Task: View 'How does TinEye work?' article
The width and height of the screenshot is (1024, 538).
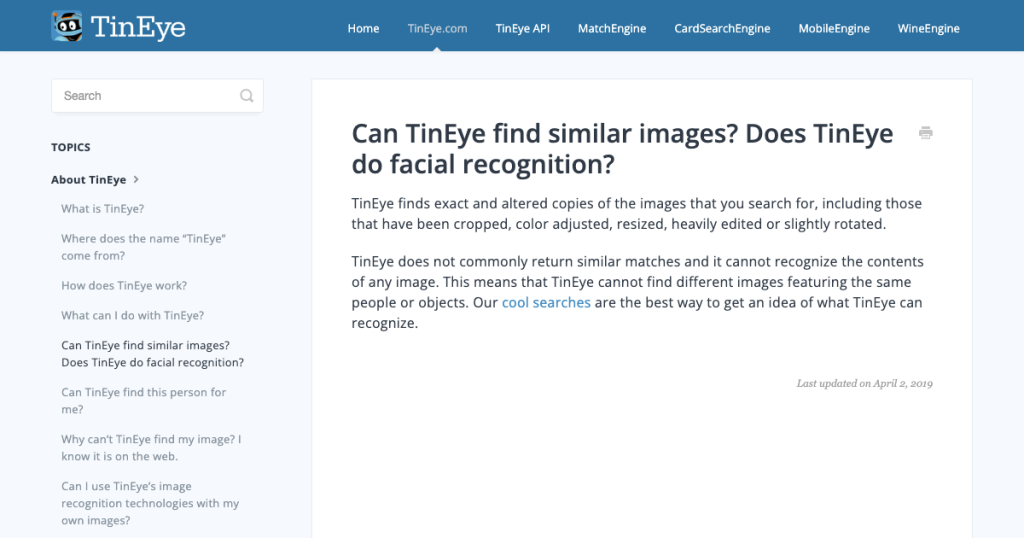Action: tap(124, 285)
